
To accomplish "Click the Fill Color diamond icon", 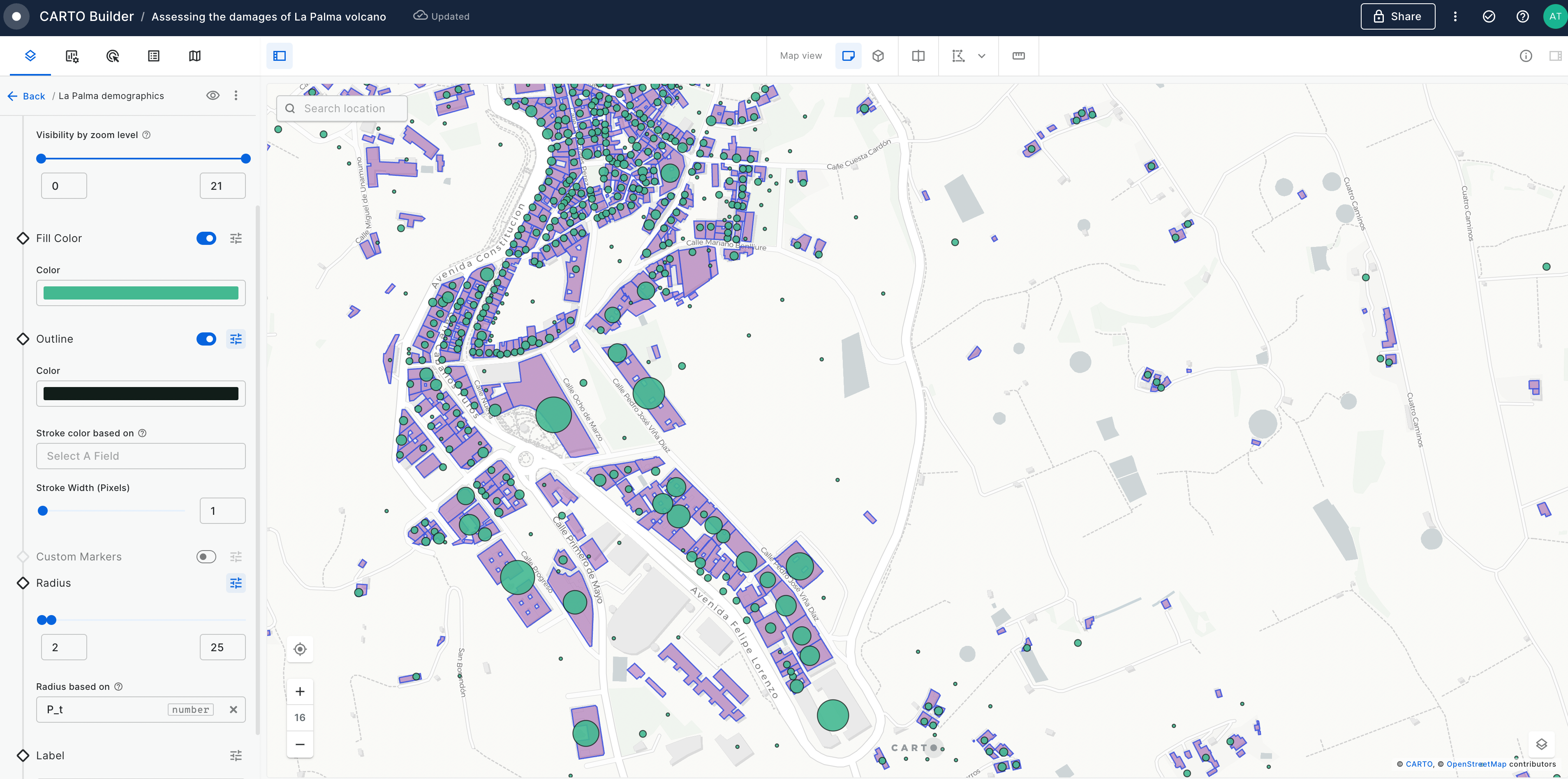I will point(23,238).
